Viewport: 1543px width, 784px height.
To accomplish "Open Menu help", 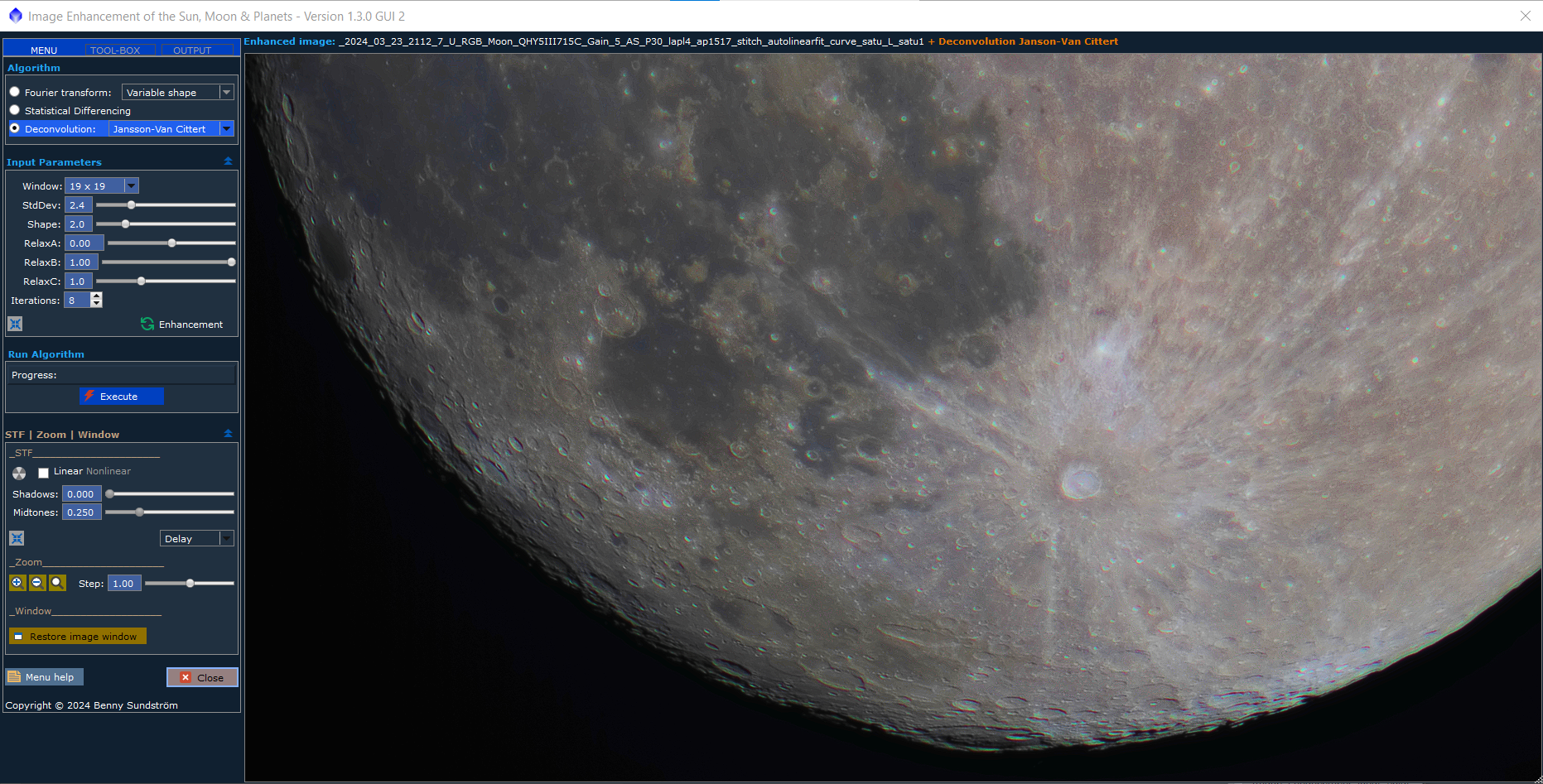I will click(45, 676).
